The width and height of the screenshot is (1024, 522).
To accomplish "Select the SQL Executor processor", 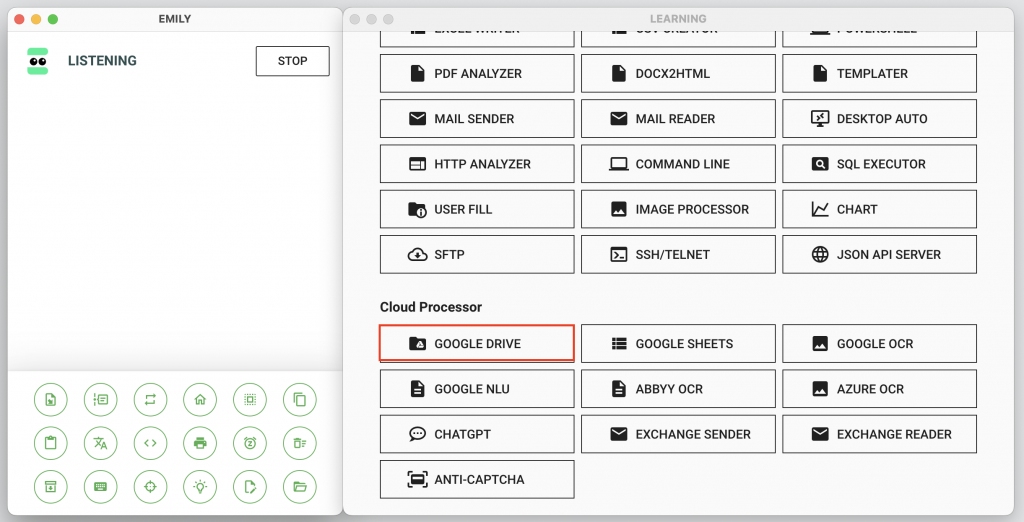I will coord(879,164).
